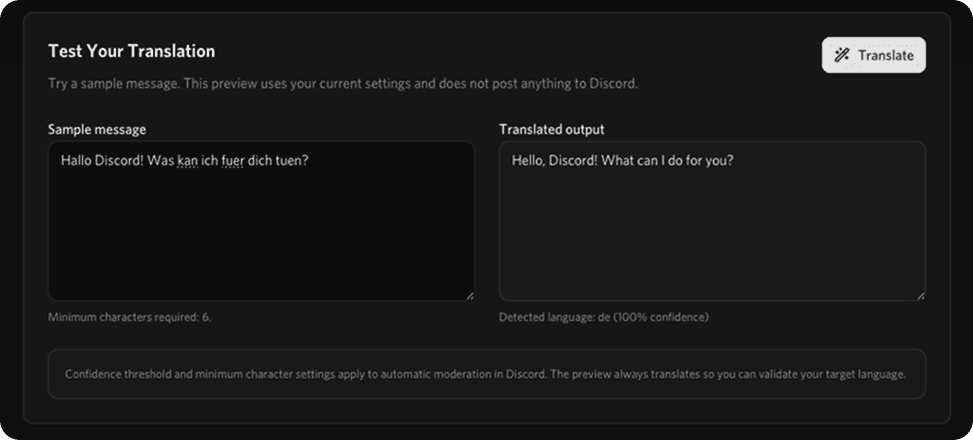The image size is (973, 440).
Task: Click the underlined word "fuer"
Action: pos(234,160)
